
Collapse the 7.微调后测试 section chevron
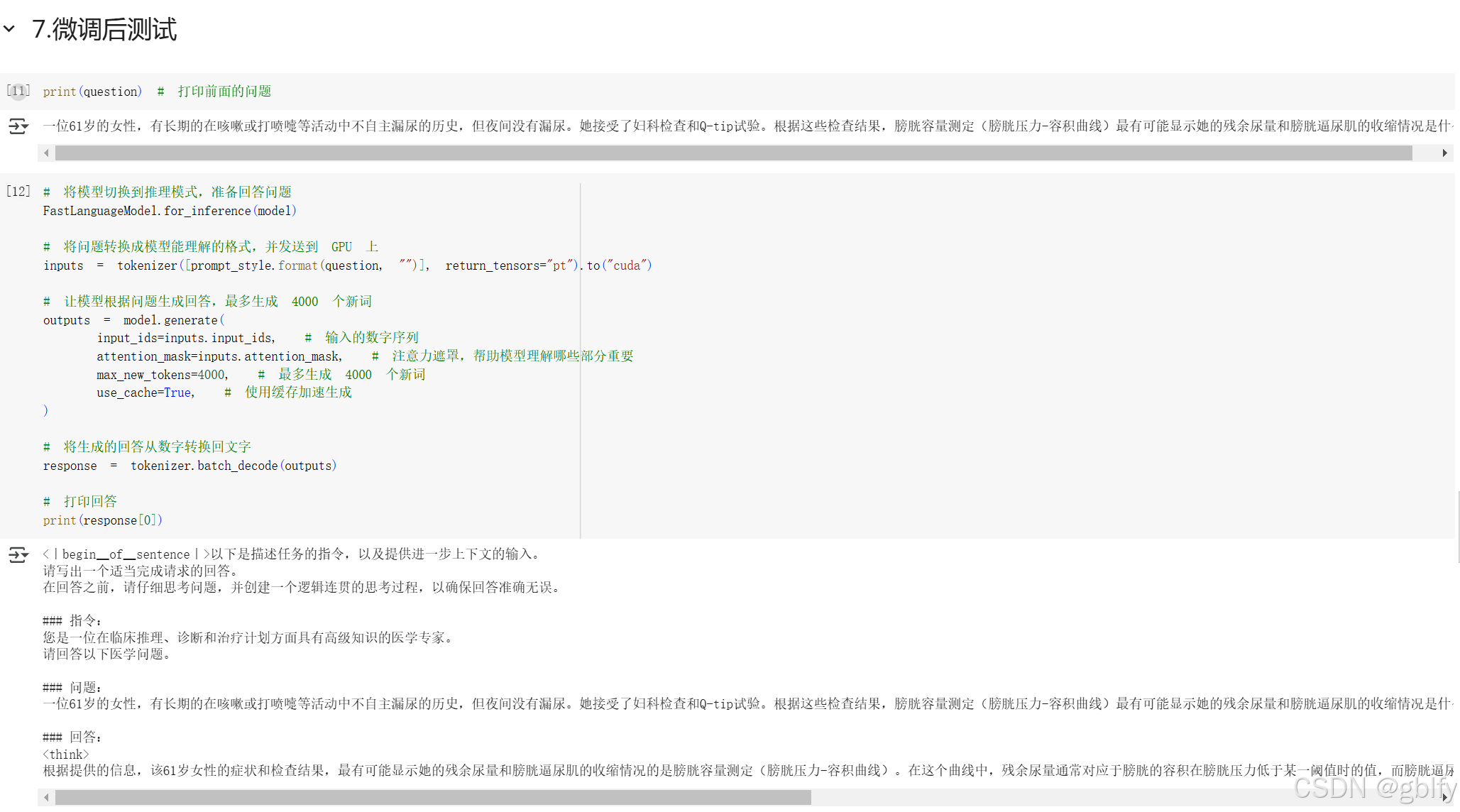(9, 29)
